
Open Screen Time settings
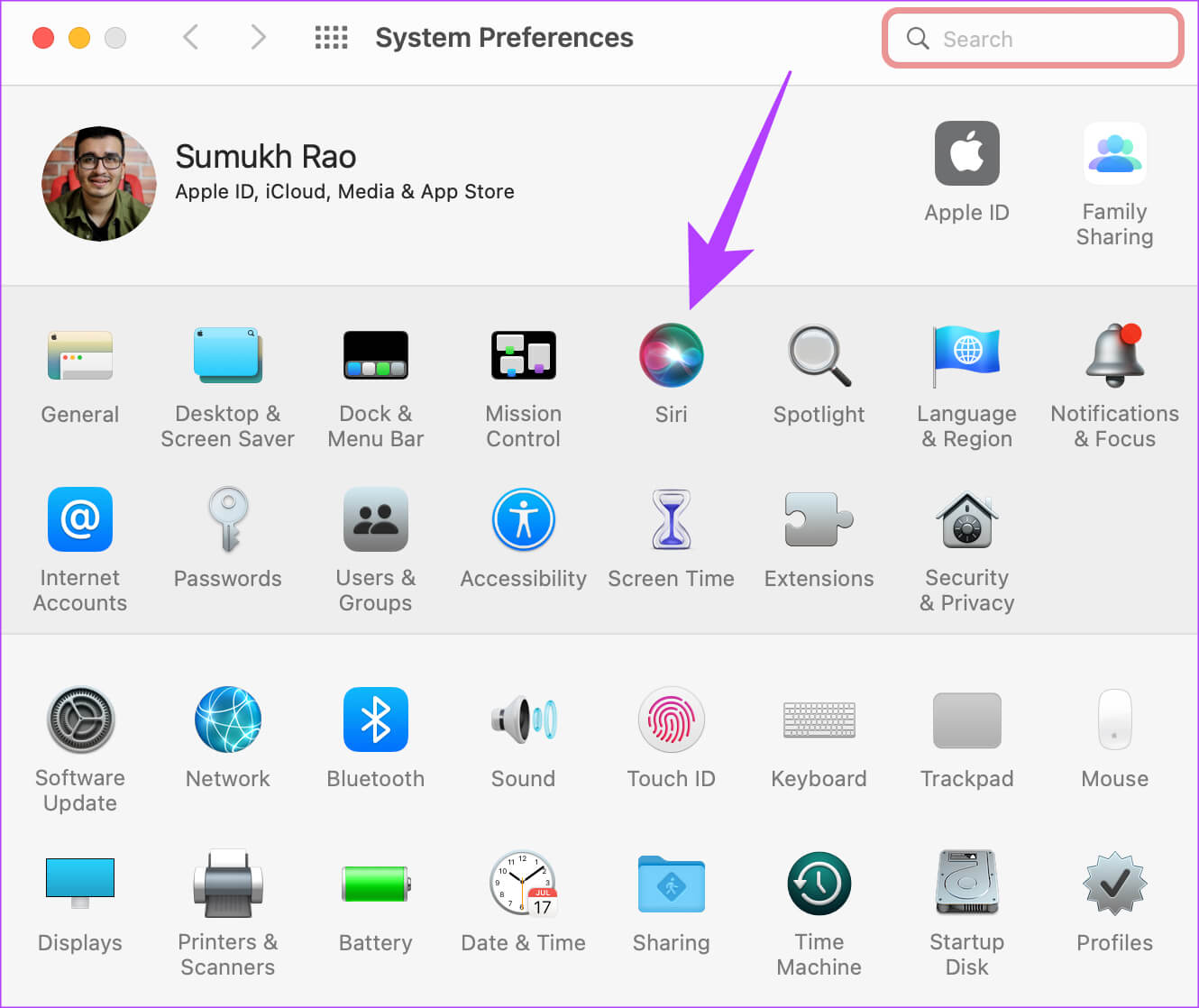pos(672,519)
